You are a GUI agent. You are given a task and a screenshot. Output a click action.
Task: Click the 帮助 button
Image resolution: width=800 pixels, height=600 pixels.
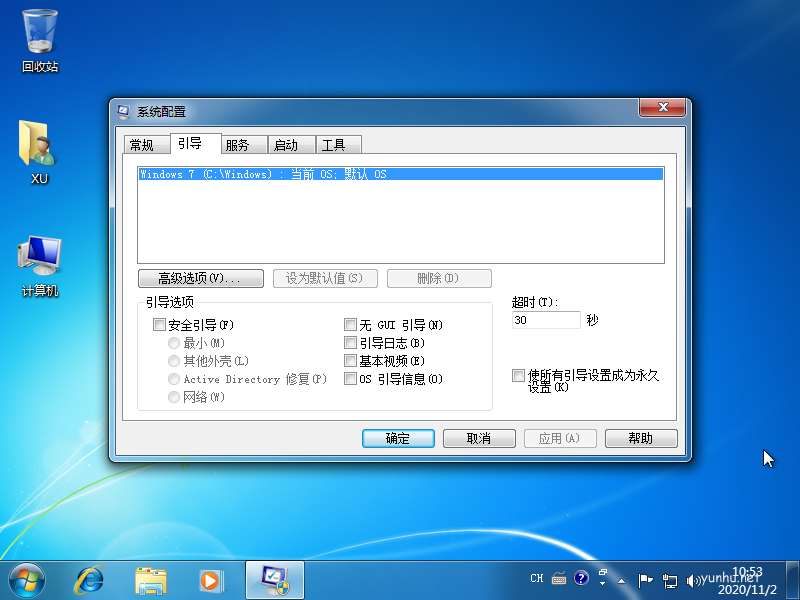point(640,438)
